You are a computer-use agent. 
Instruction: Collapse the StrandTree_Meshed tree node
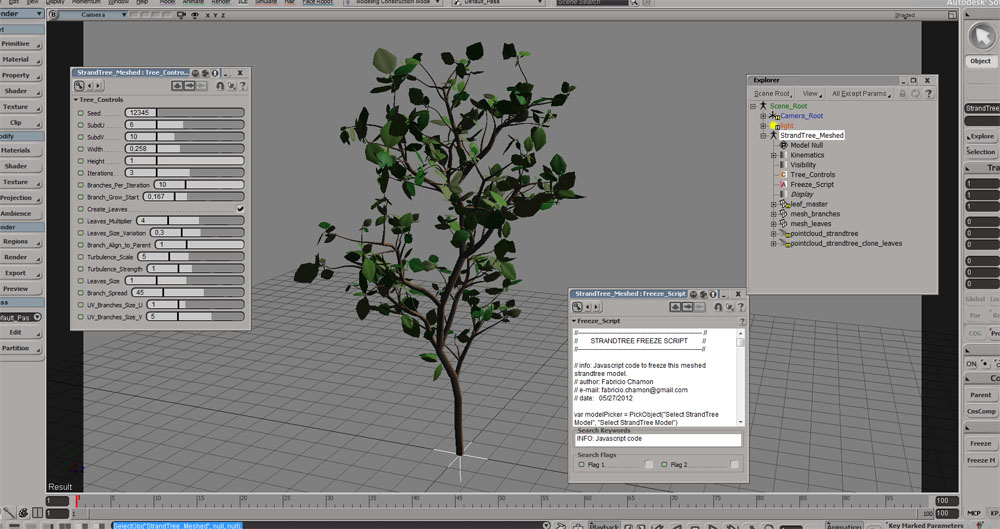coord(763,135)
